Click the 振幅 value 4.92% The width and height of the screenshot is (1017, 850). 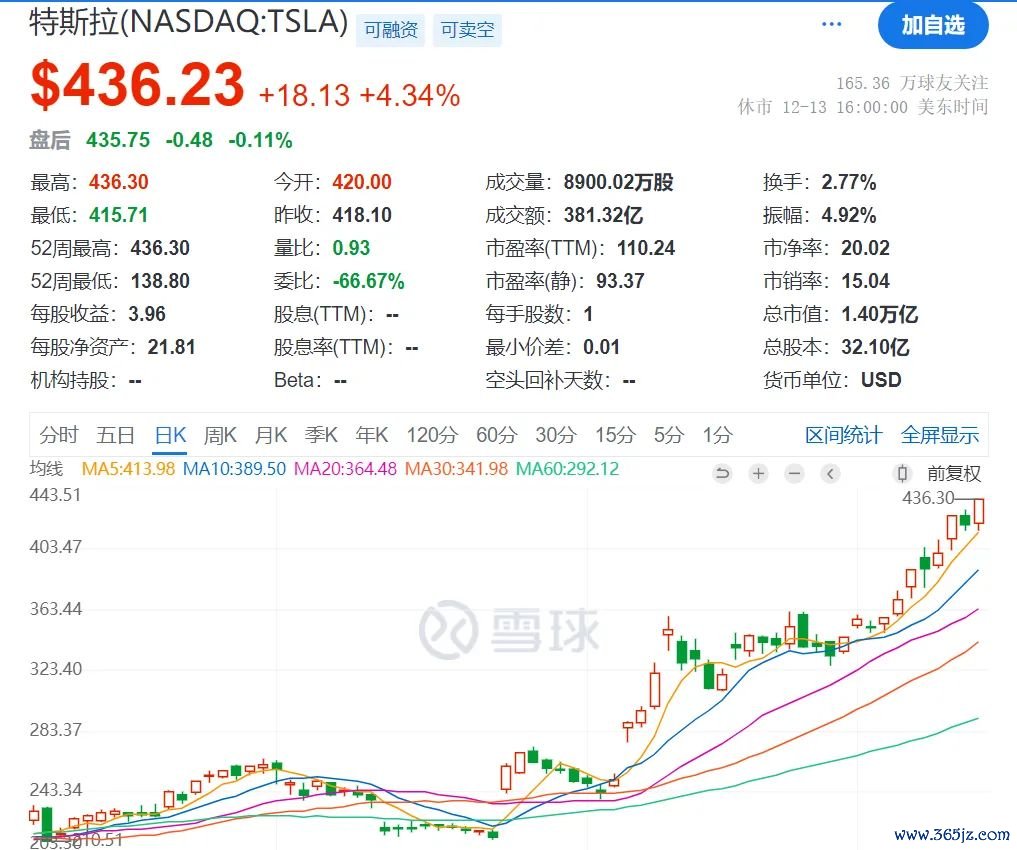tap(848, 215)
